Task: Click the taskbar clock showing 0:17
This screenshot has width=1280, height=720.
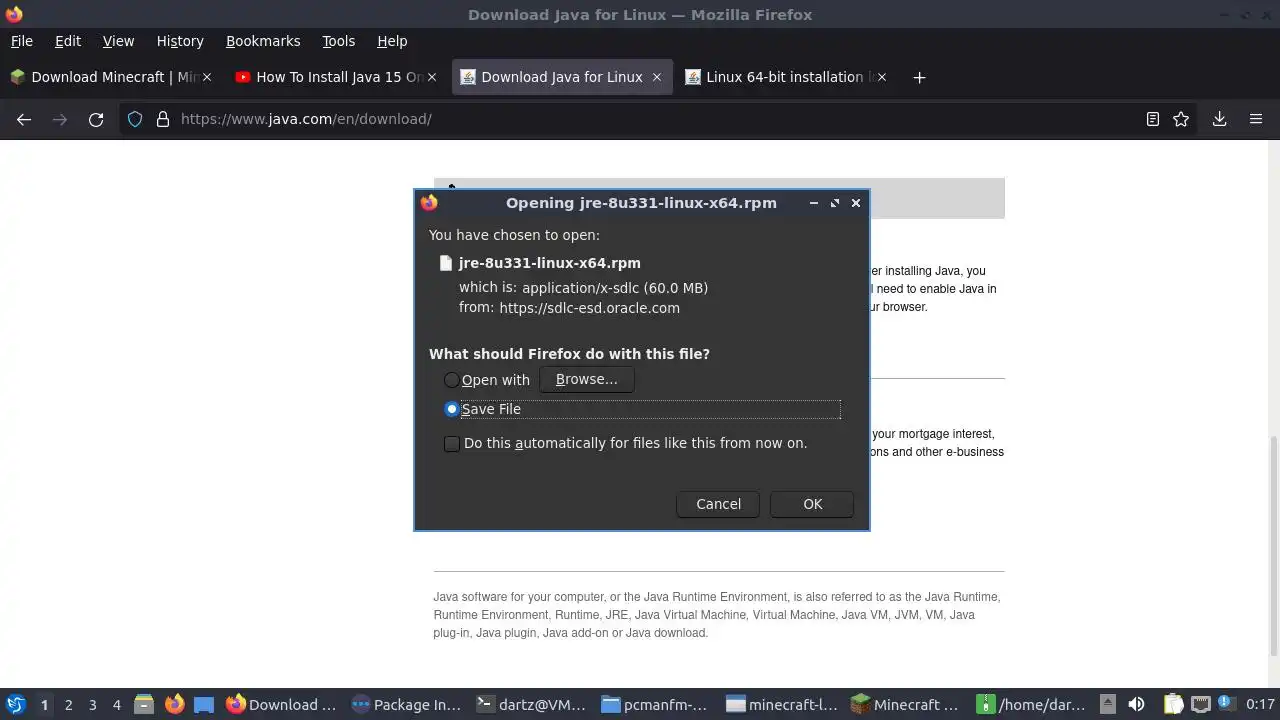Action: pyautogui.click(x=1260, y=704)
